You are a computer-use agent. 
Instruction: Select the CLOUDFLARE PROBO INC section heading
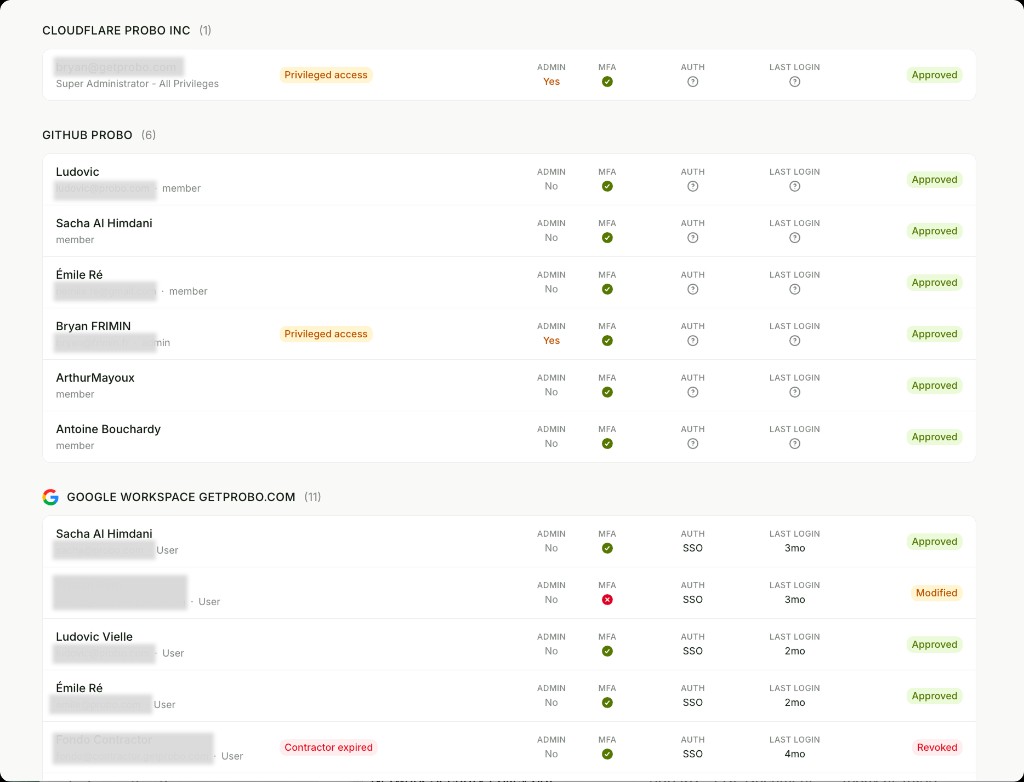[116, 31]
